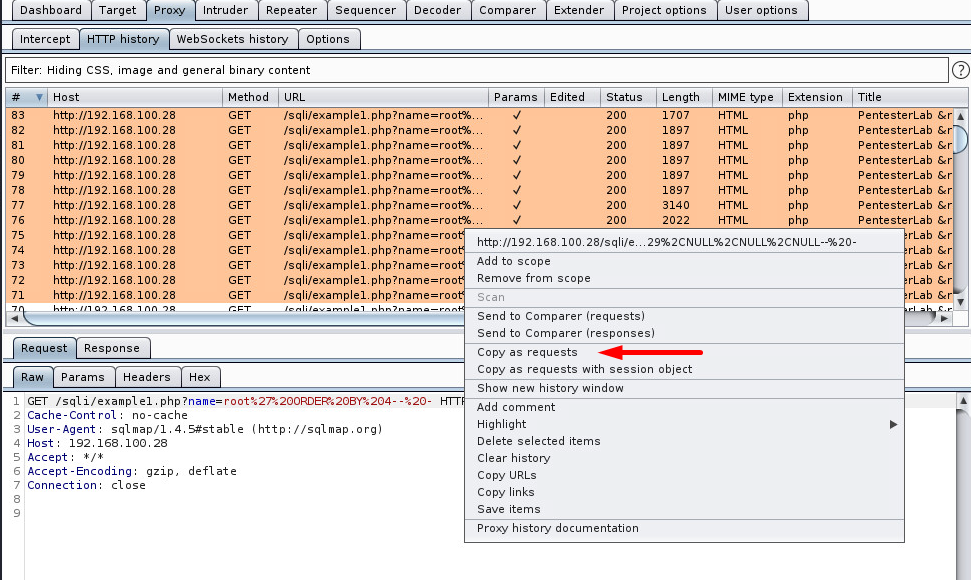
Task: Open the request Headers view
Action: 147,377
